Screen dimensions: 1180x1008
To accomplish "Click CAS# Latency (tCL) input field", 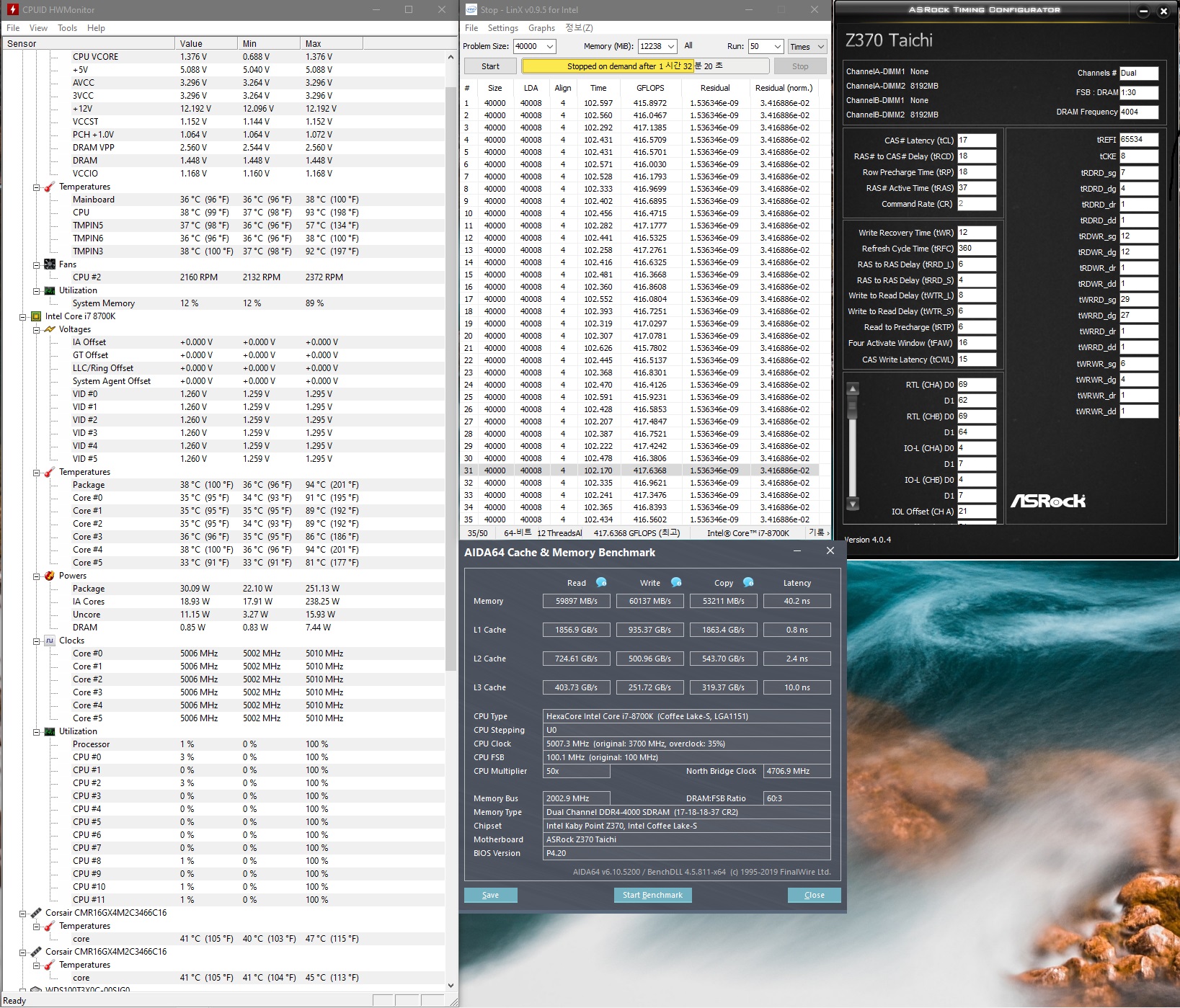I will pos(976,141).
